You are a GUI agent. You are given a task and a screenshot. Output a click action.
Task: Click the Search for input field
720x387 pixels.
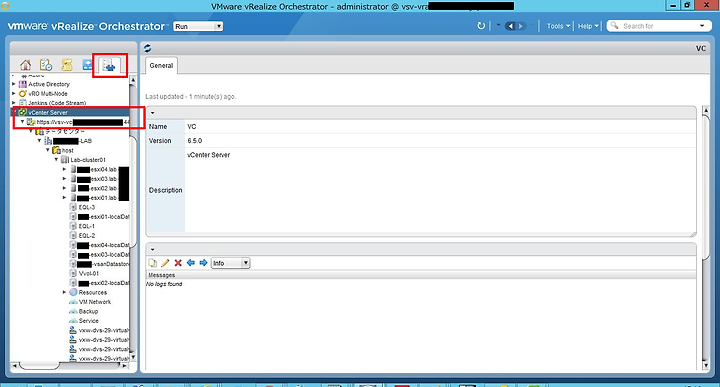coord(659,26)
